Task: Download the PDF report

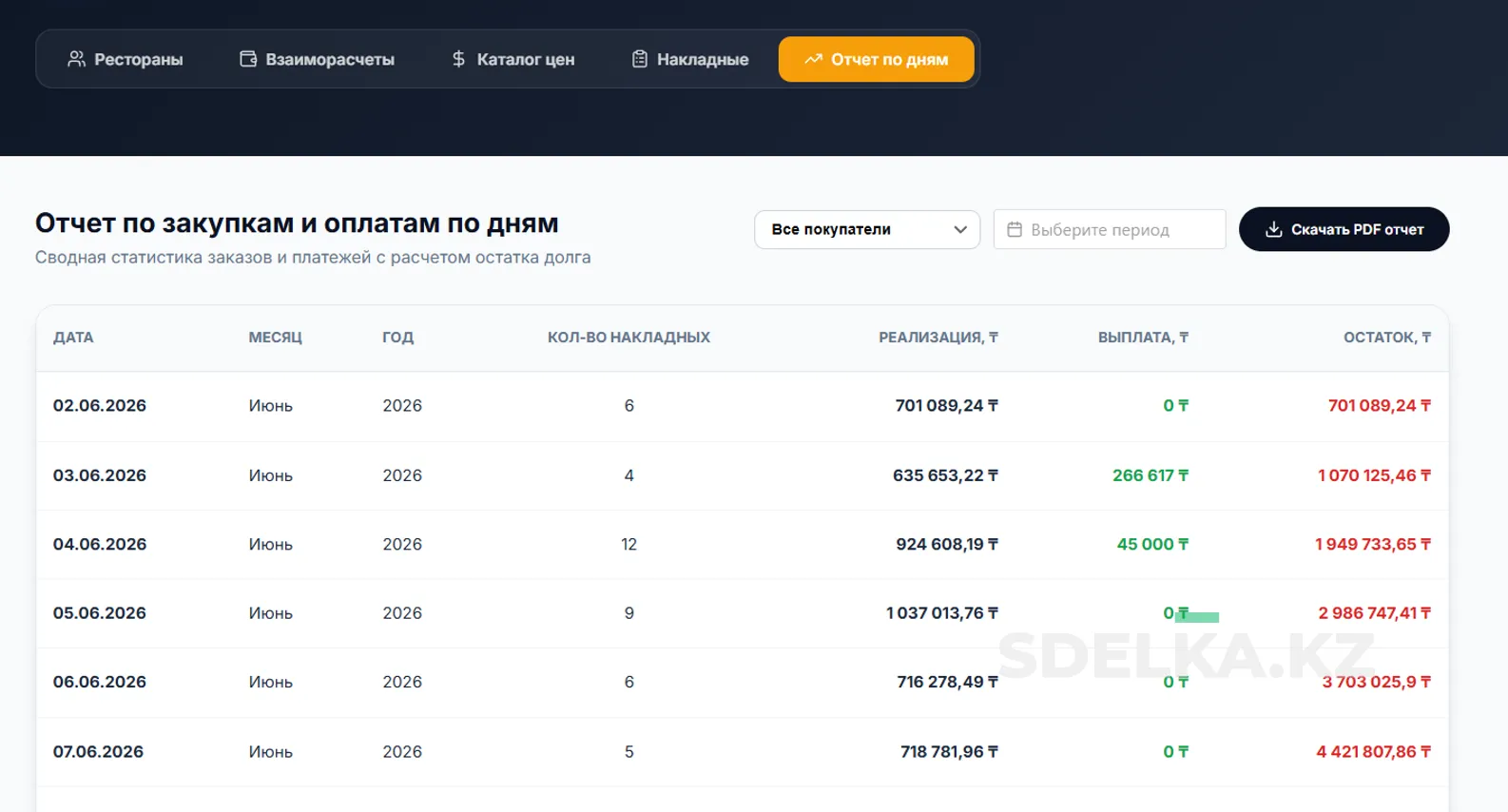Action: click(x=1344, y=229)
